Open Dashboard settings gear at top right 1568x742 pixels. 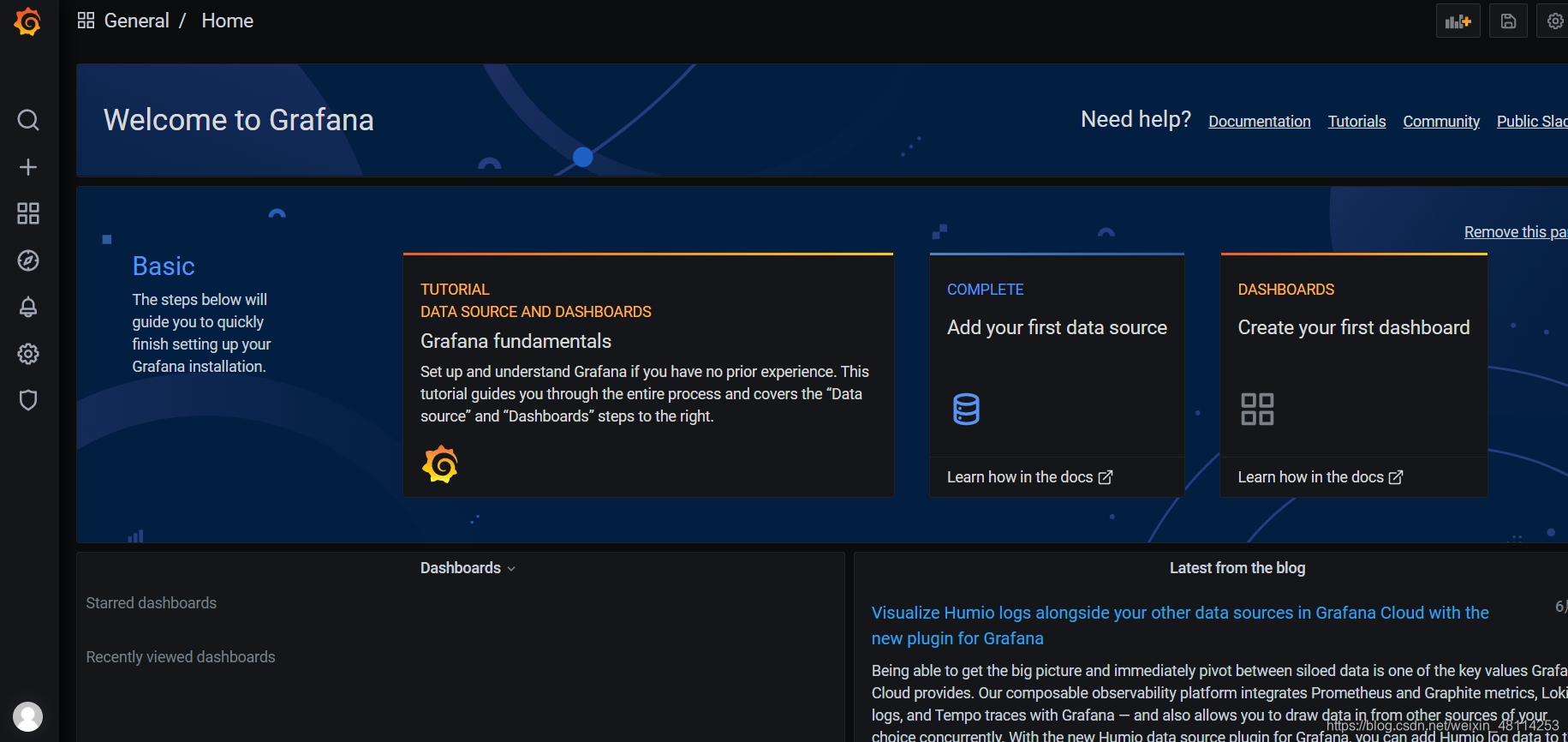pyautogui.click(x=1555, y=21)
